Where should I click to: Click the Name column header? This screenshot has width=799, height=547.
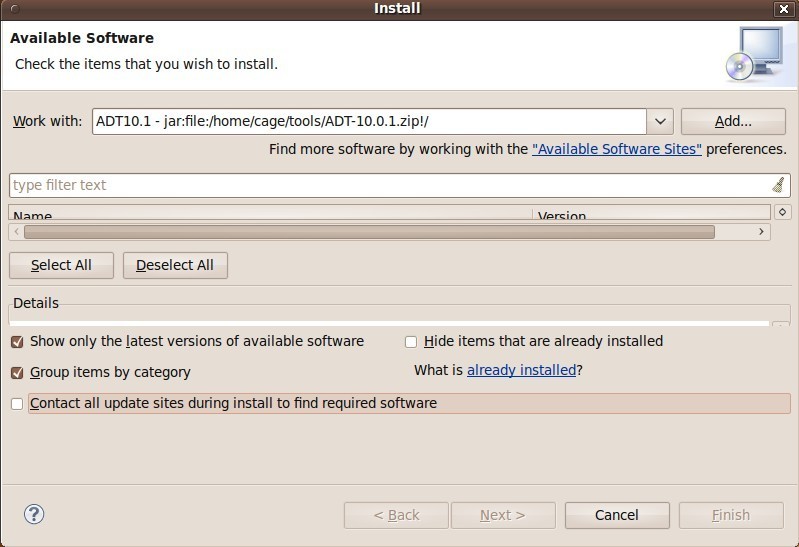[x=270, y=213]
